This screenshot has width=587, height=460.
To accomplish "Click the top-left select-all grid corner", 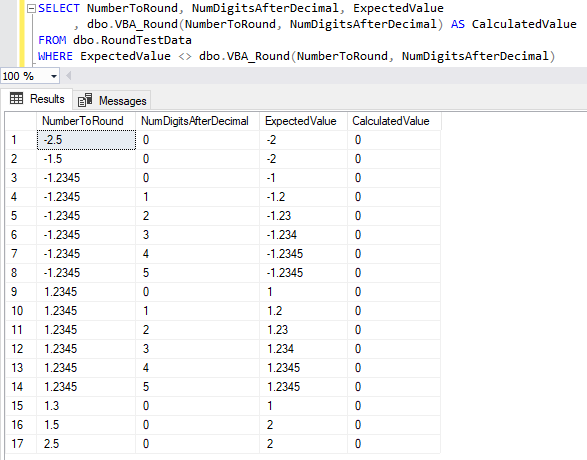I will click(x=21, y=121).
